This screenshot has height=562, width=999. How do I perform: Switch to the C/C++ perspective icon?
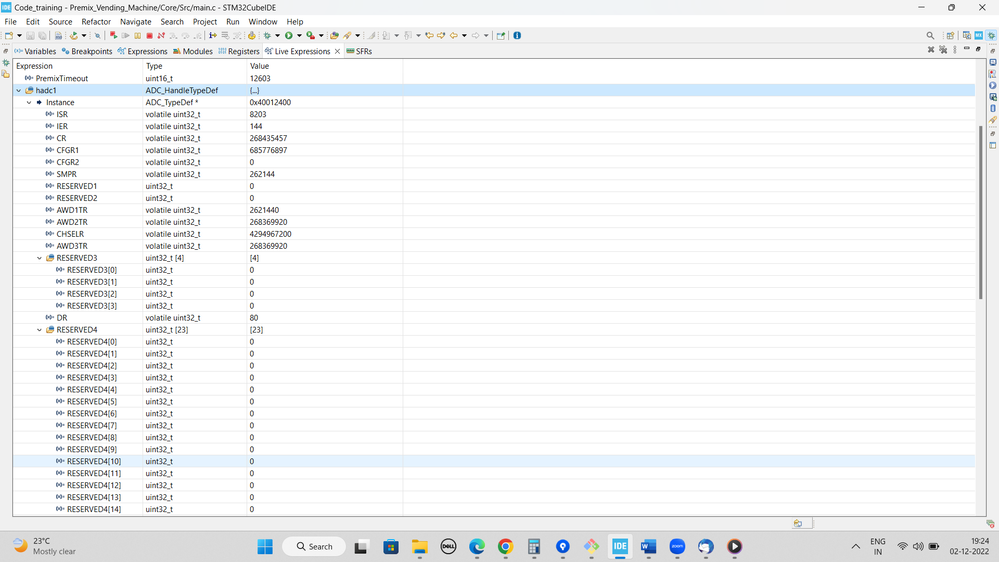tap(967, 36)
